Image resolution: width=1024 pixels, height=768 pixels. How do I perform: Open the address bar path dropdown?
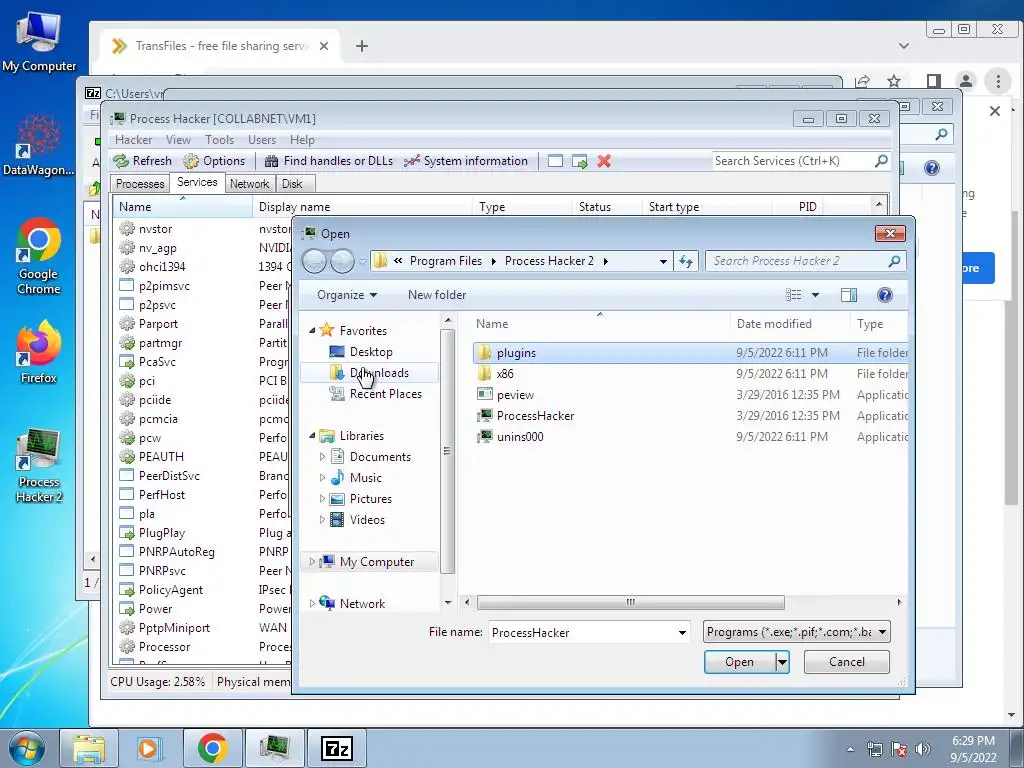(x=663, y=261)
